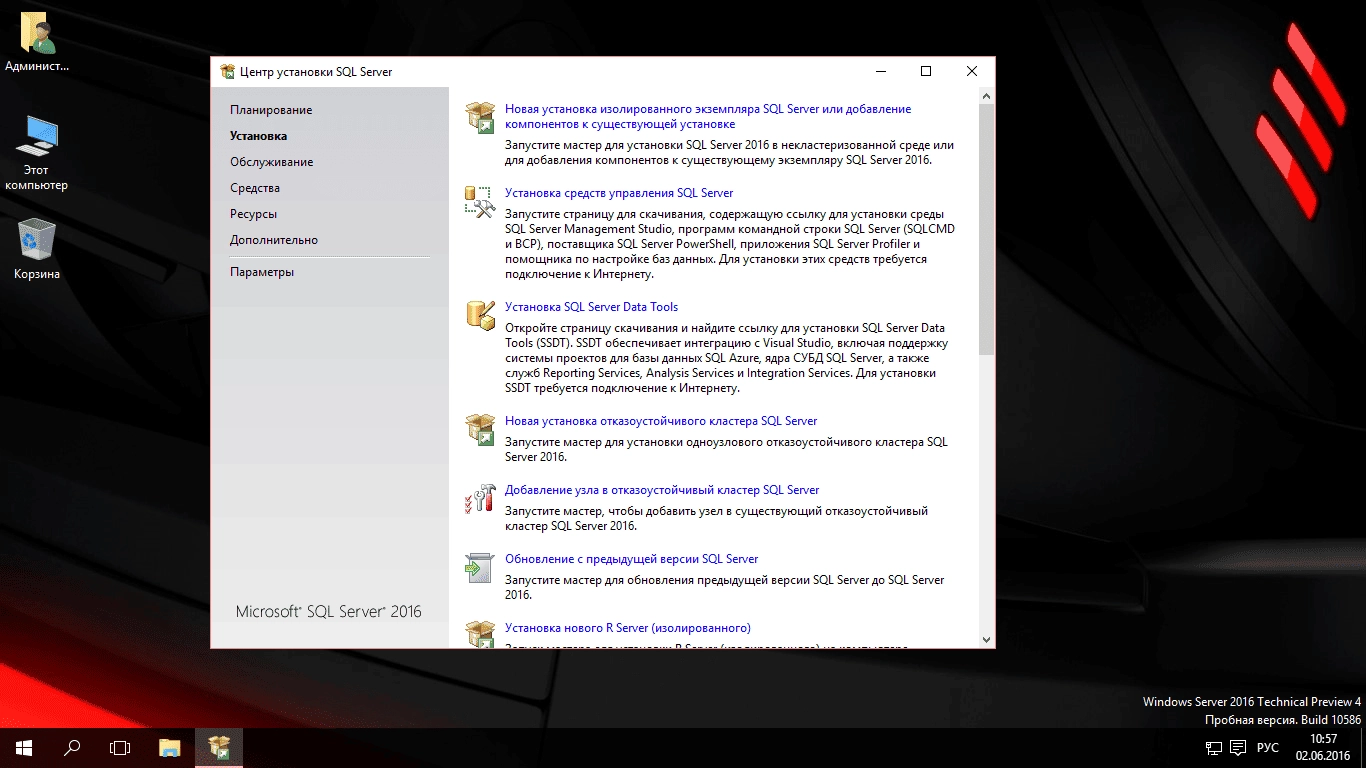Open link Добавление узла в отказоустойчивый кластер
This screenshot has height=768, width=1366.
tap(662, 490)
